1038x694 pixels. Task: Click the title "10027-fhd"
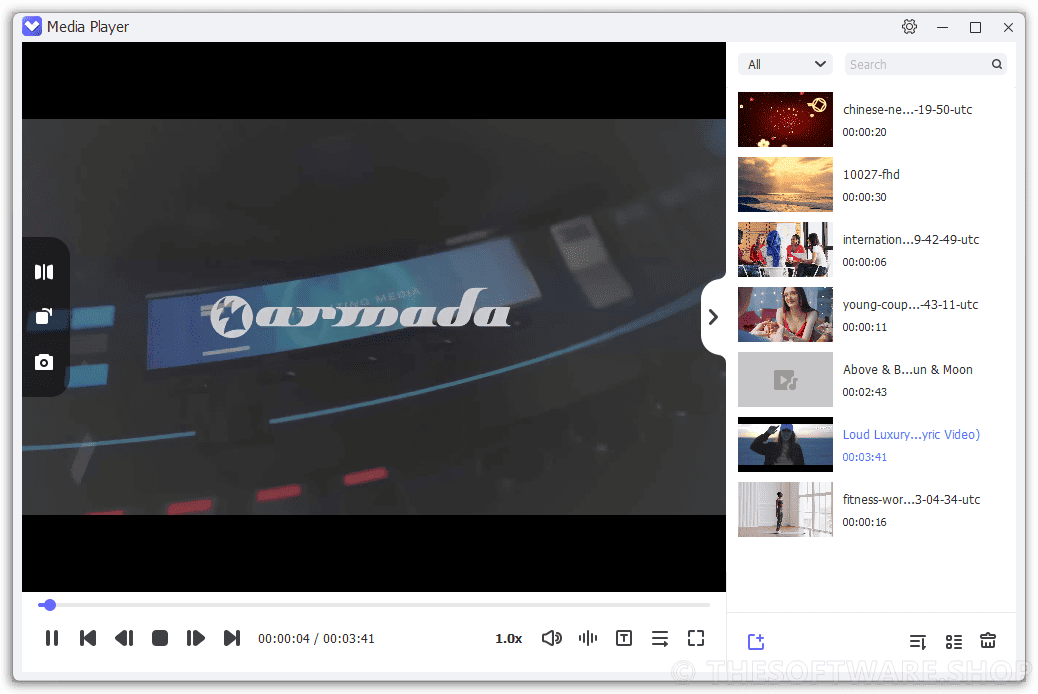[x=871, y=175]
